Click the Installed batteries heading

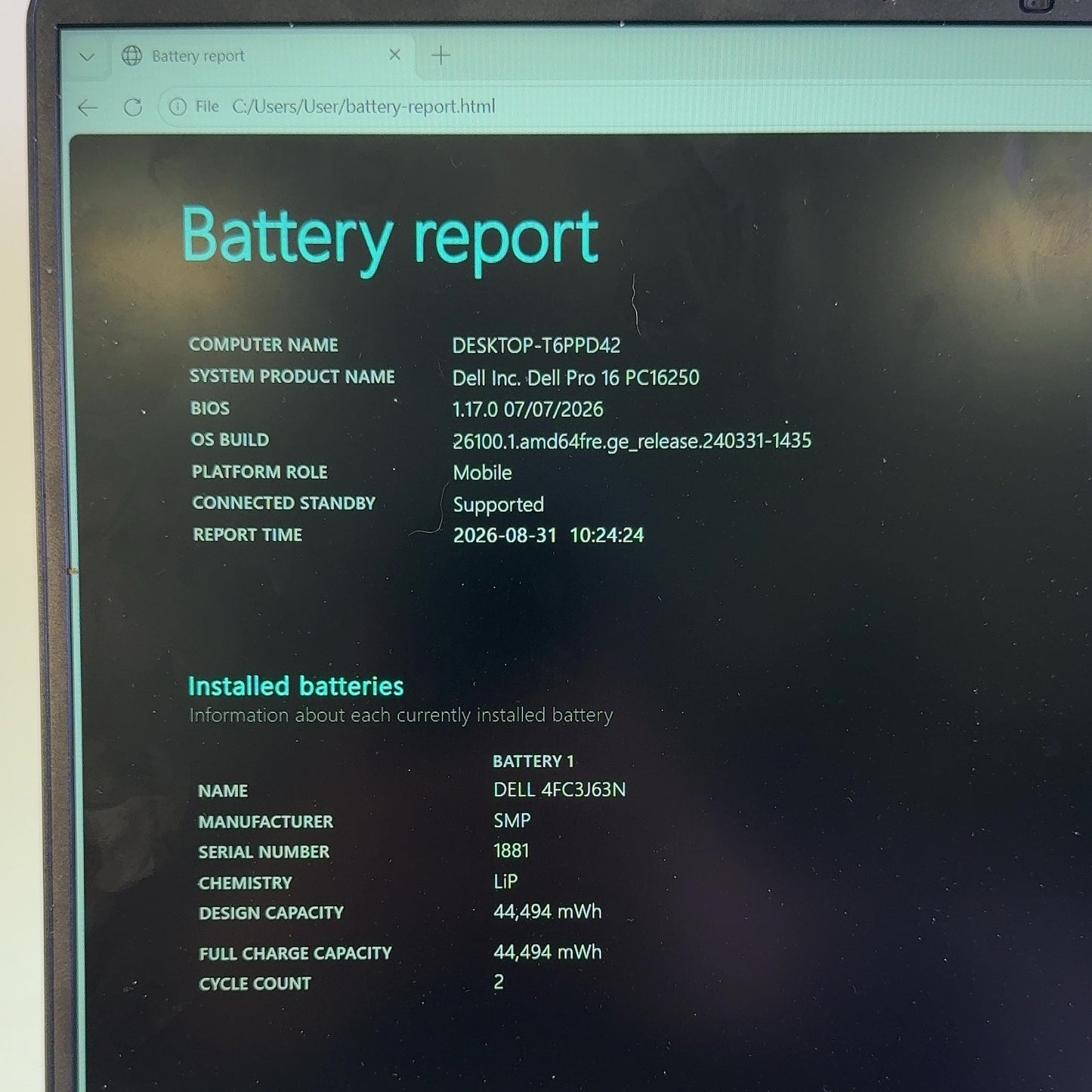(295, 686)
